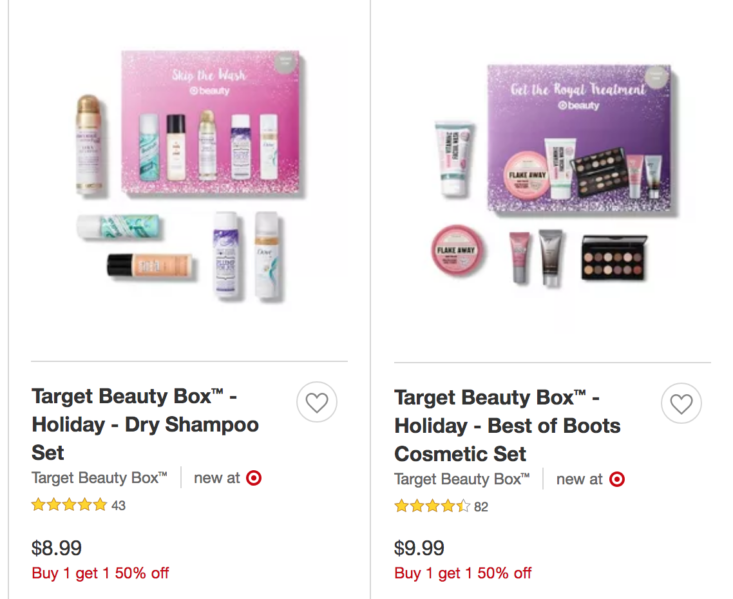
Task: Open the Best of Boots Cosmetic Set image
Action: [552, 176]
